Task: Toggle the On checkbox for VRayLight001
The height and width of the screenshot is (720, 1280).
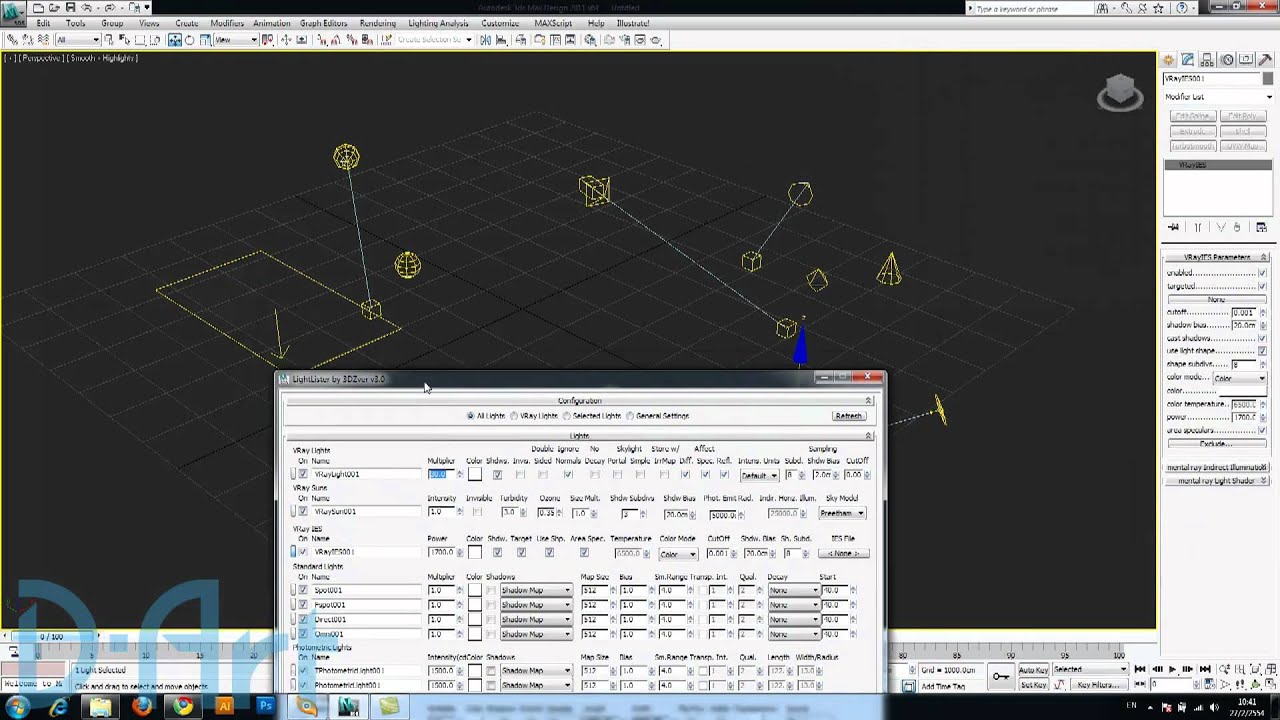Action: [303, 474]
